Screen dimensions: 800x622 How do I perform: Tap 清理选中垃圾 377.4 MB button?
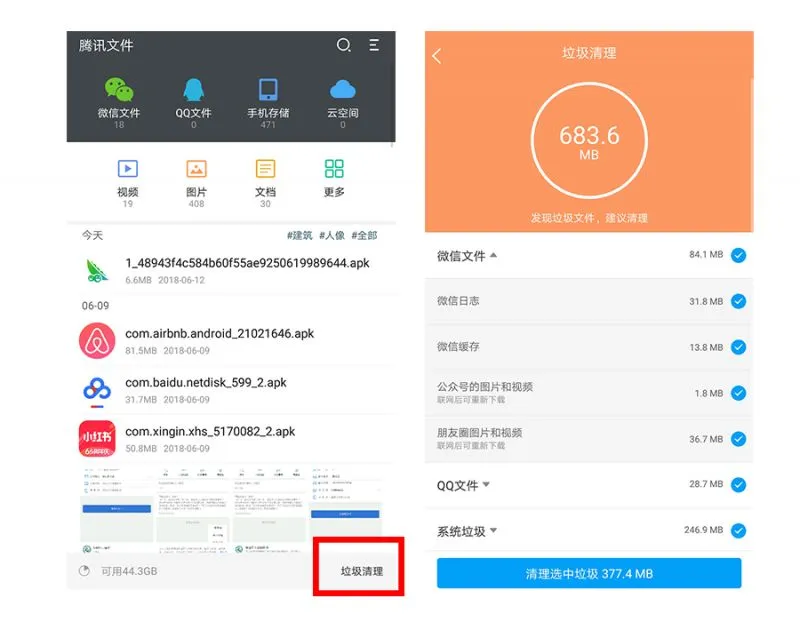(x=589, y=573)
